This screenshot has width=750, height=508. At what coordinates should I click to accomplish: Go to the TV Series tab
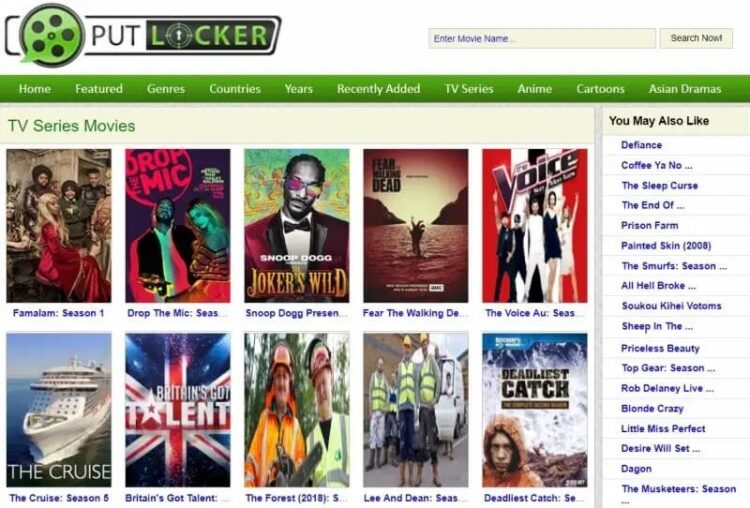(469, 89)
